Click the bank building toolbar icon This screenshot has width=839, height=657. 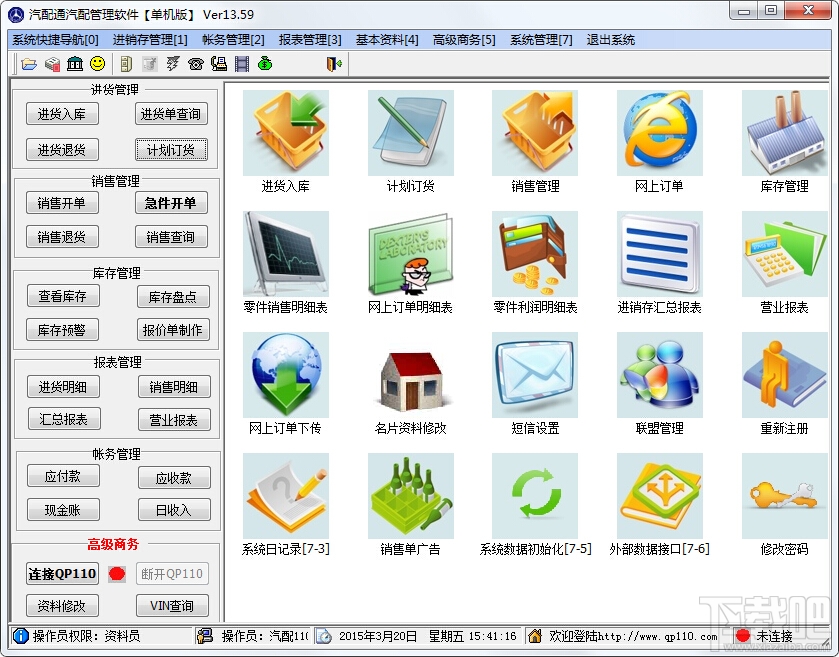click(75, 64)
